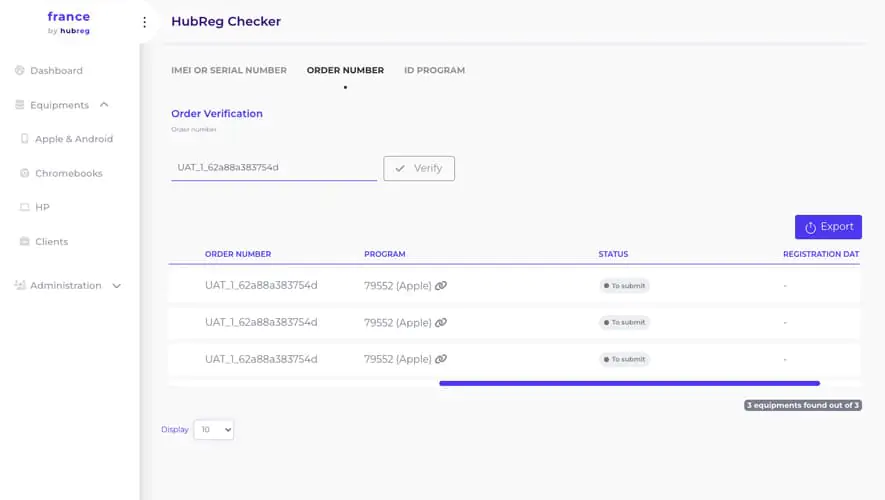Click the HP laptop icon
885x500 pixels.
point(24,207)
